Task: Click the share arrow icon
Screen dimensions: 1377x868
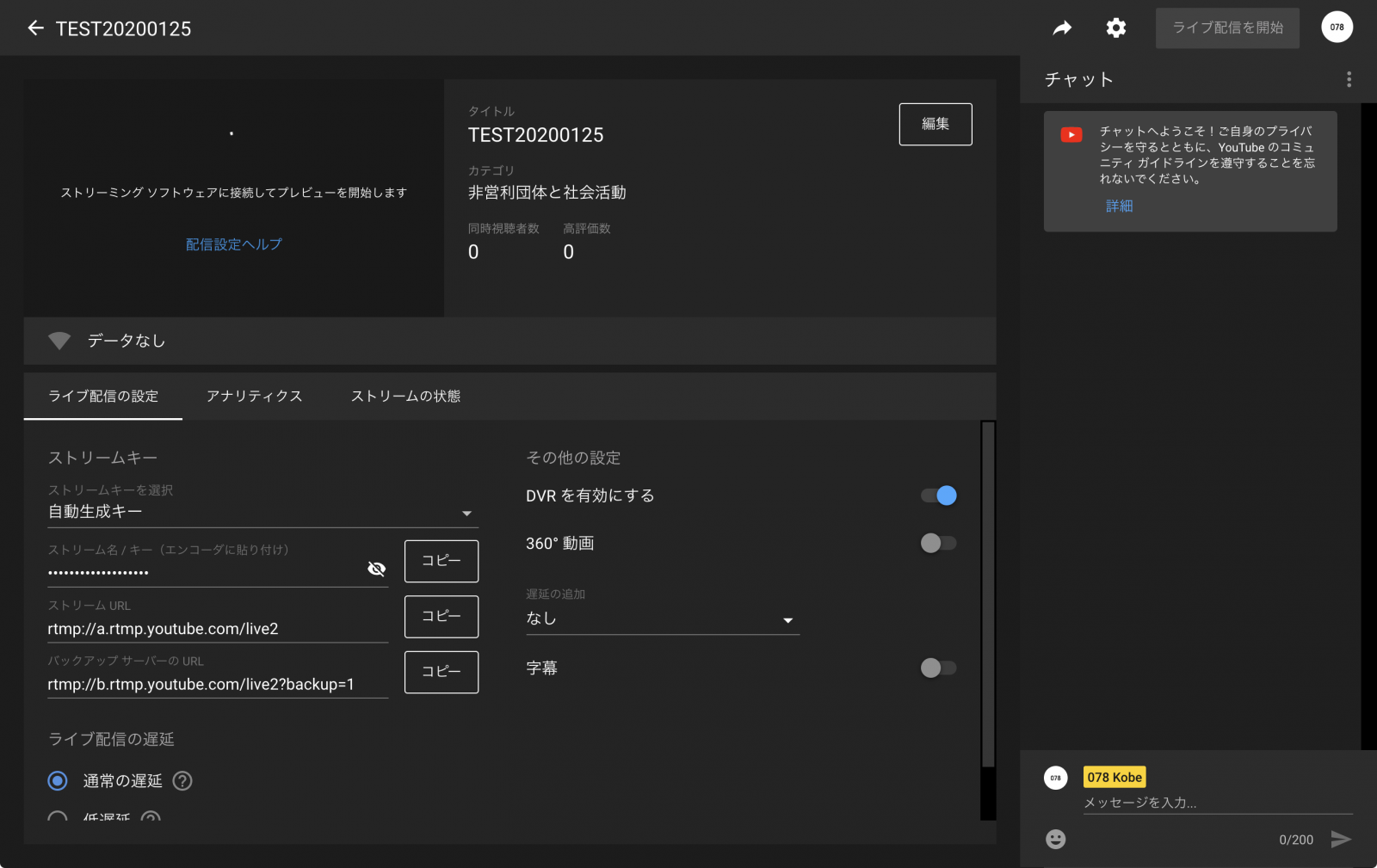Action: [x=1062, y=28]
